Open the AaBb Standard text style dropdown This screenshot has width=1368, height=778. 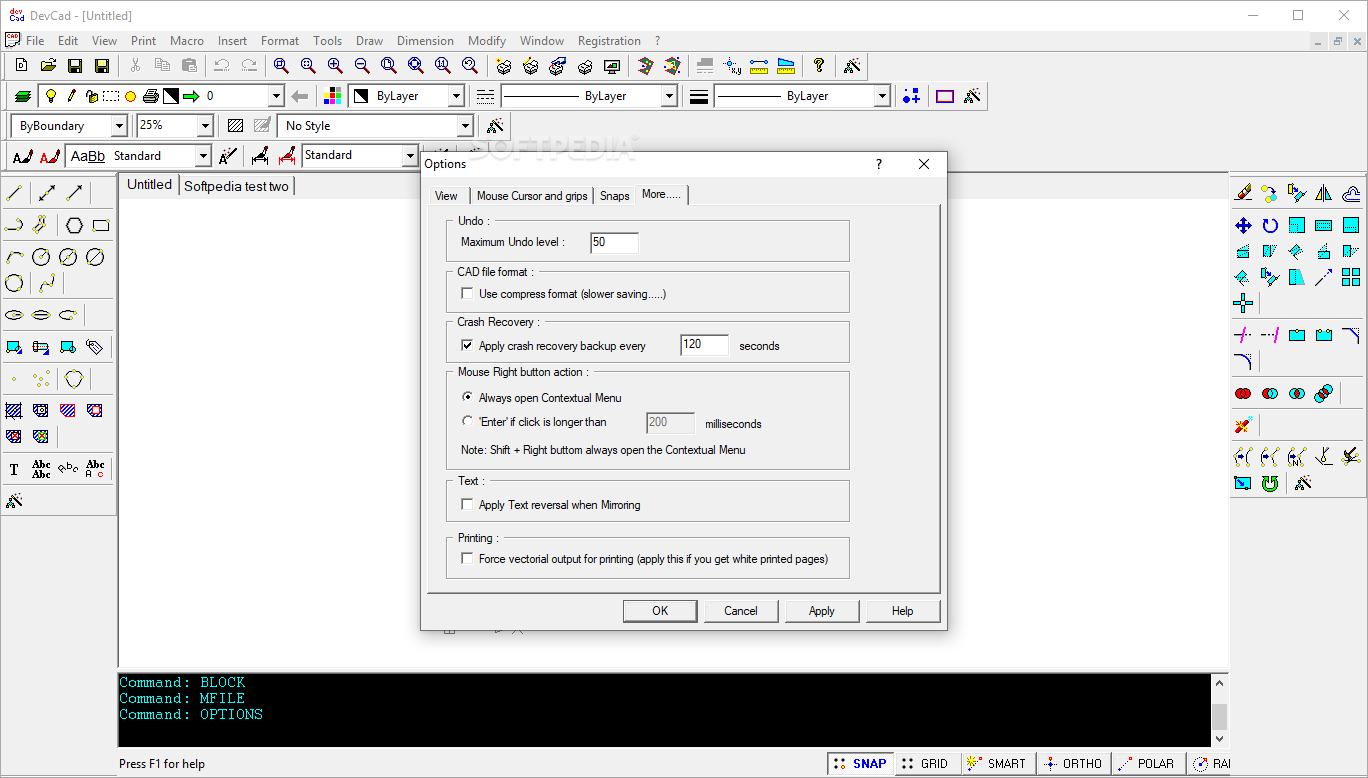[x=203, y=156]
